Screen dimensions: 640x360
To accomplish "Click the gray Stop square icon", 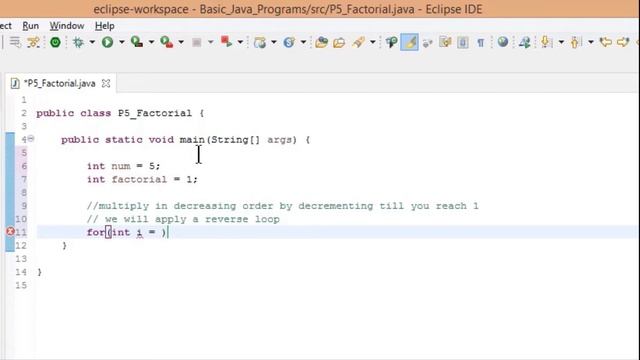I will click(x=197, y=42).
